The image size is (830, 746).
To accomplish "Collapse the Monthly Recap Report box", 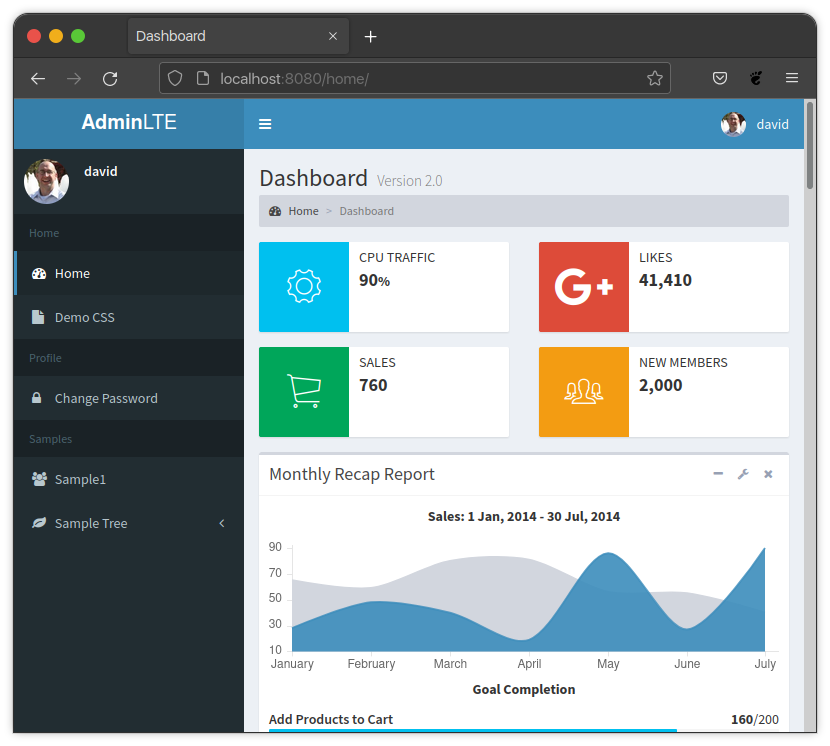I will [x=718, y=474].
